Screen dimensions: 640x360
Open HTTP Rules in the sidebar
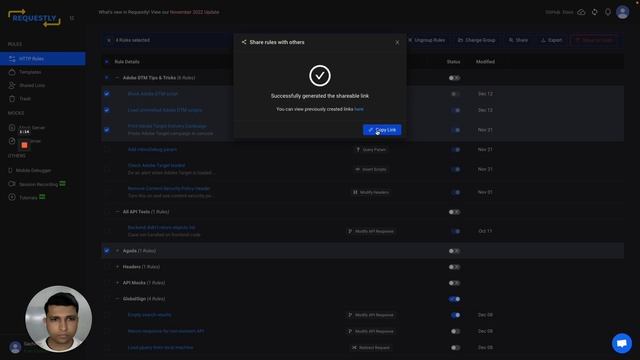42,59
